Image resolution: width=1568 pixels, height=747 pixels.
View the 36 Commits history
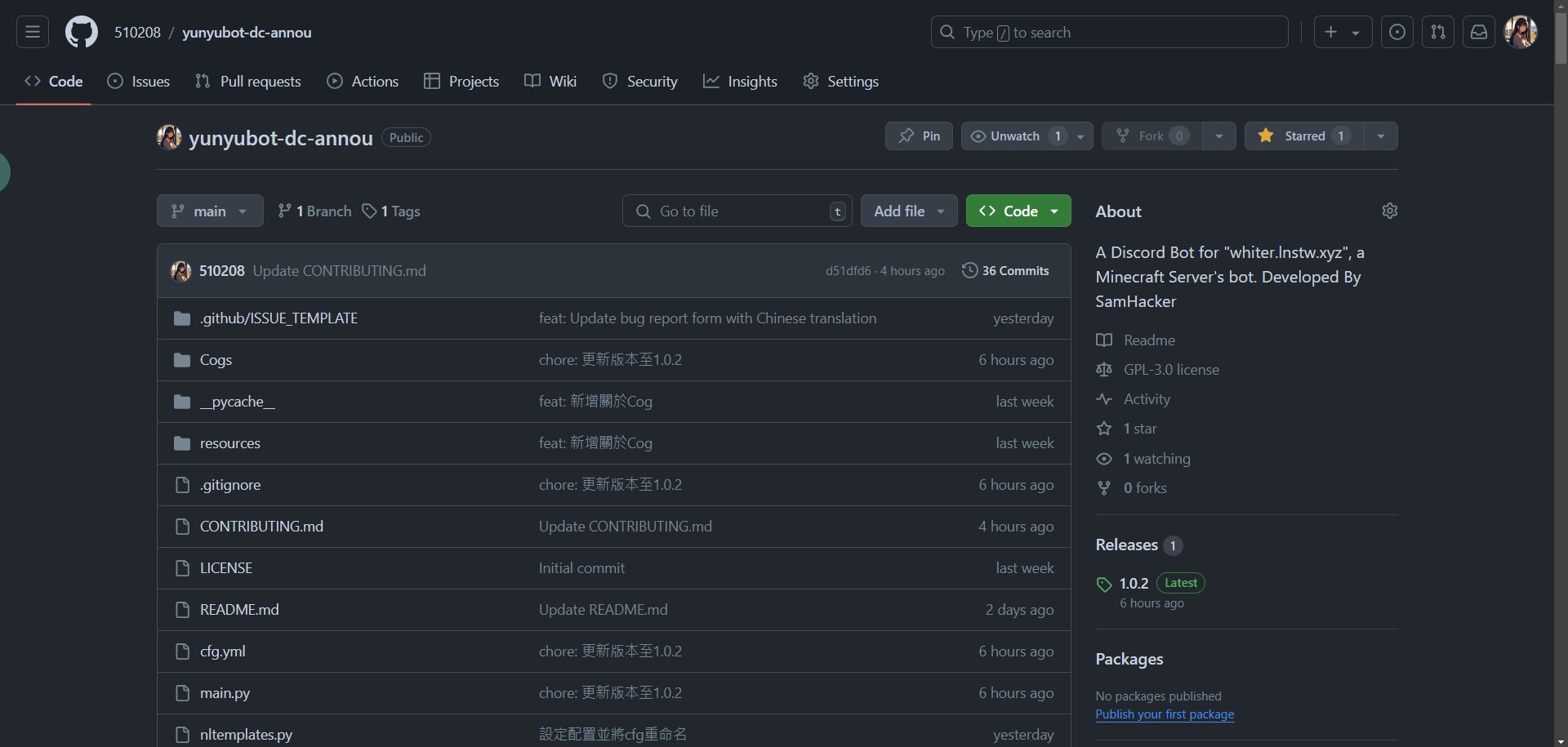(x=1005, y=271)
